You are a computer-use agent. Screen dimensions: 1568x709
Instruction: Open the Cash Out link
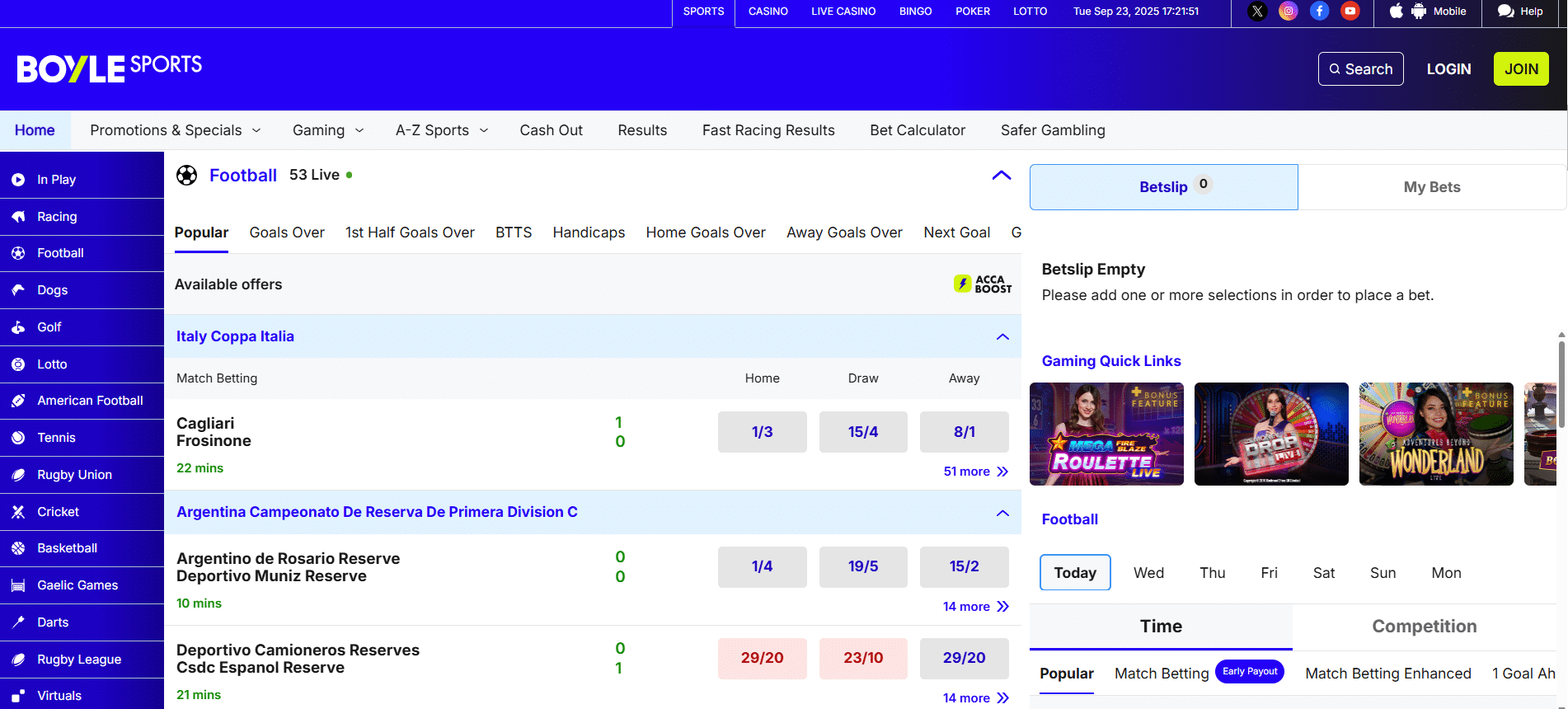point(551,130)
